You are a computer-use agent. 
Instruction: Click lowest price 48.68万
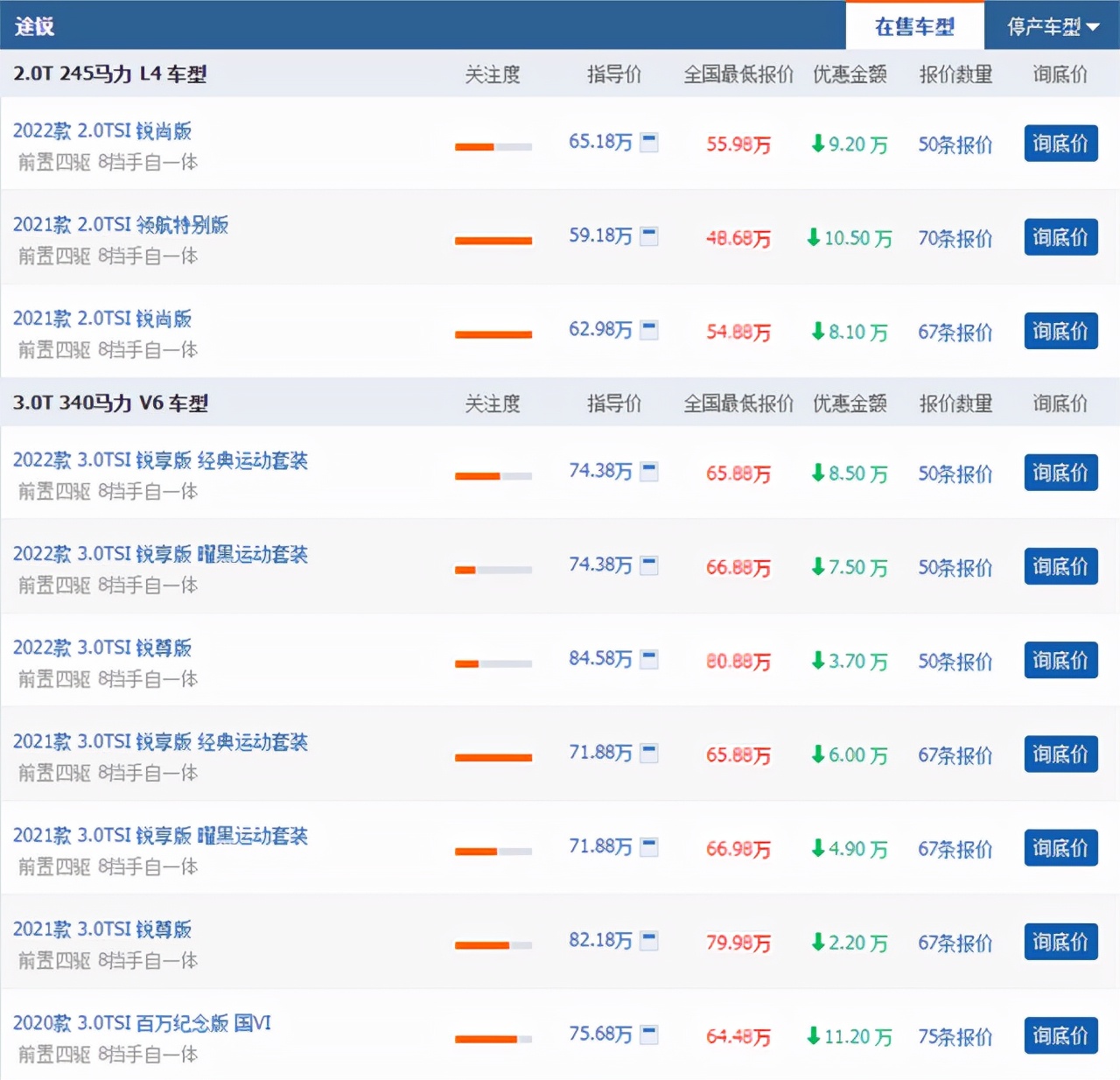point(738,238)
